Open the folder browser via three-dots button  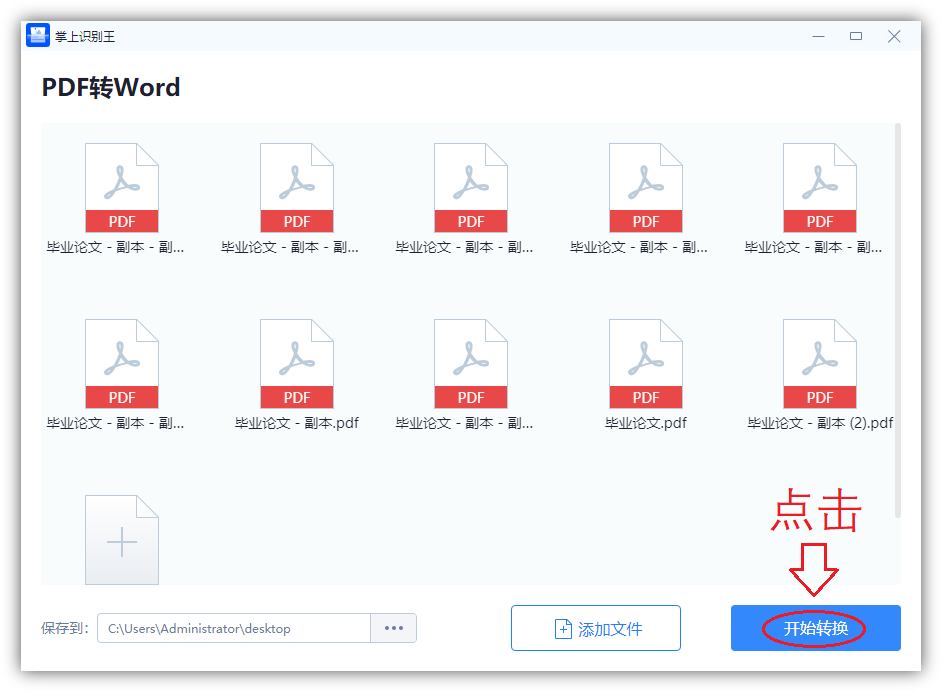coord(393,628)
